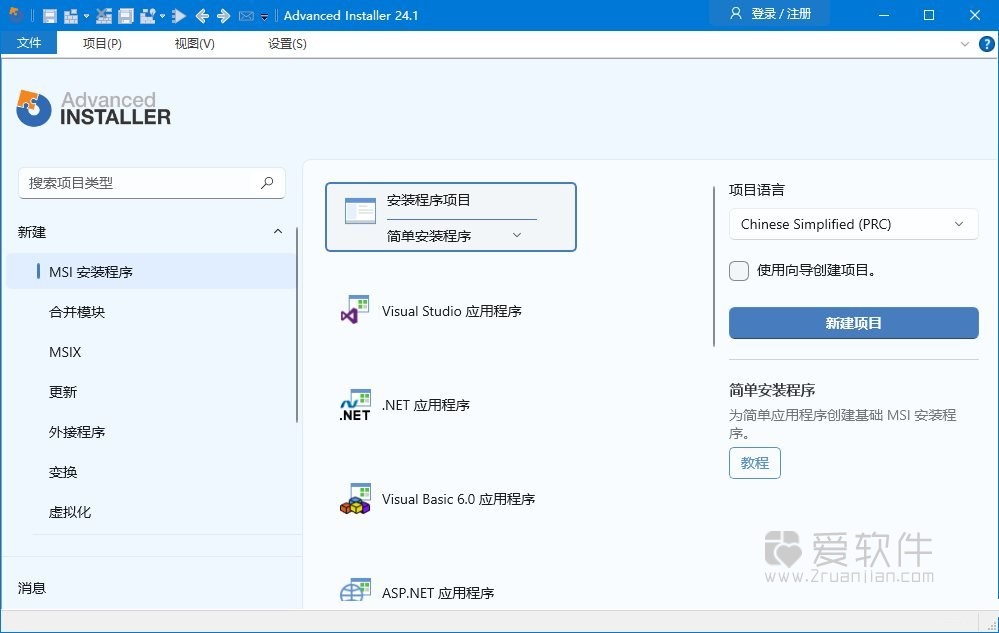The width and height of the screenshot is (999, 633).
Task: Click the 新建项目 button
Action: [x=854, y=323]
